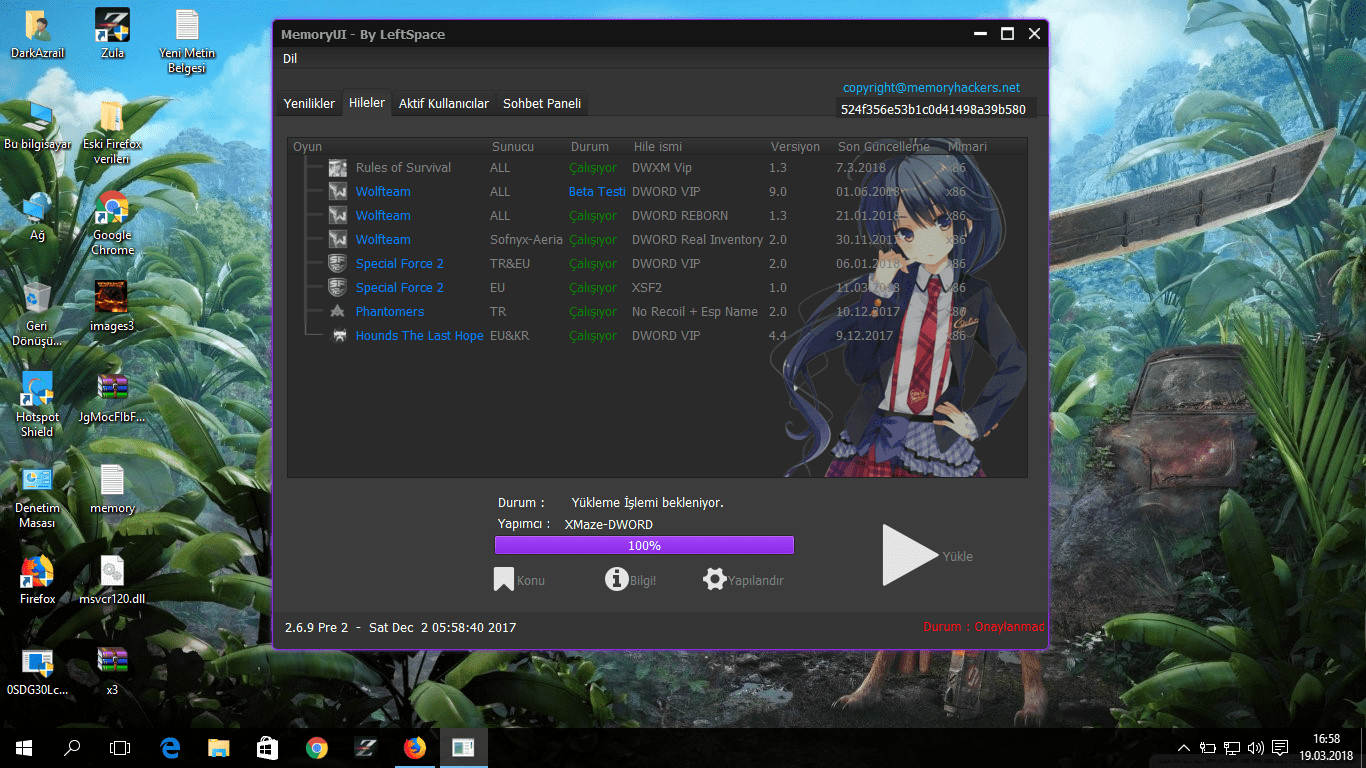Open Google Chrome desktop shortcut
Screen dimensions: 1366x768
tap(112, 224)
